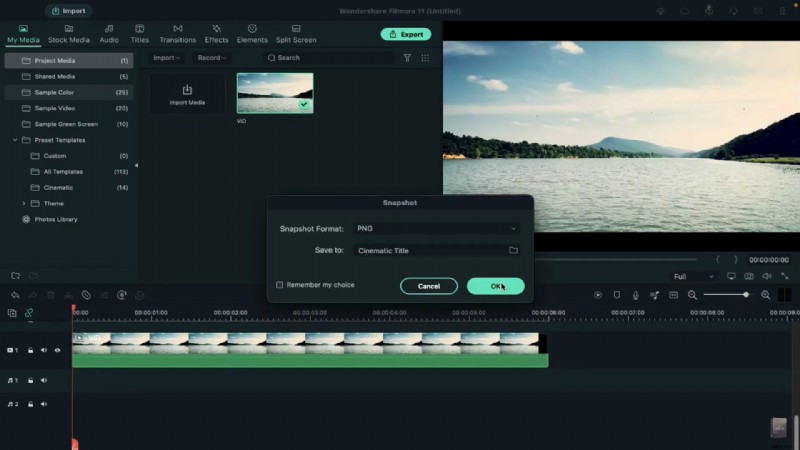800x450 pixels.
Task: Select the Sample Color folder
Action: click(x=69, y=92)
